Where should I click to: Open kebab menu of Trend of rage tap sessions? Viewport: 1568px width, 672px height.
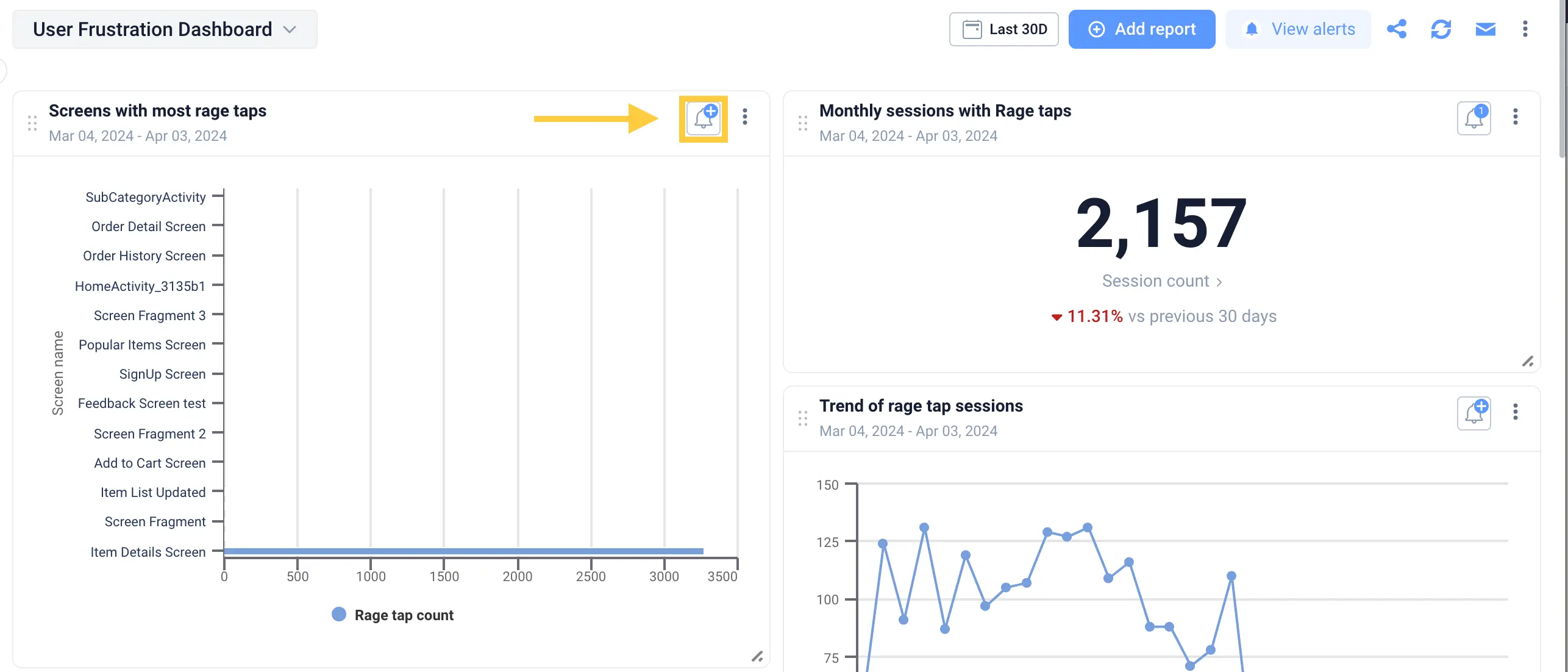pos(1515,412)
